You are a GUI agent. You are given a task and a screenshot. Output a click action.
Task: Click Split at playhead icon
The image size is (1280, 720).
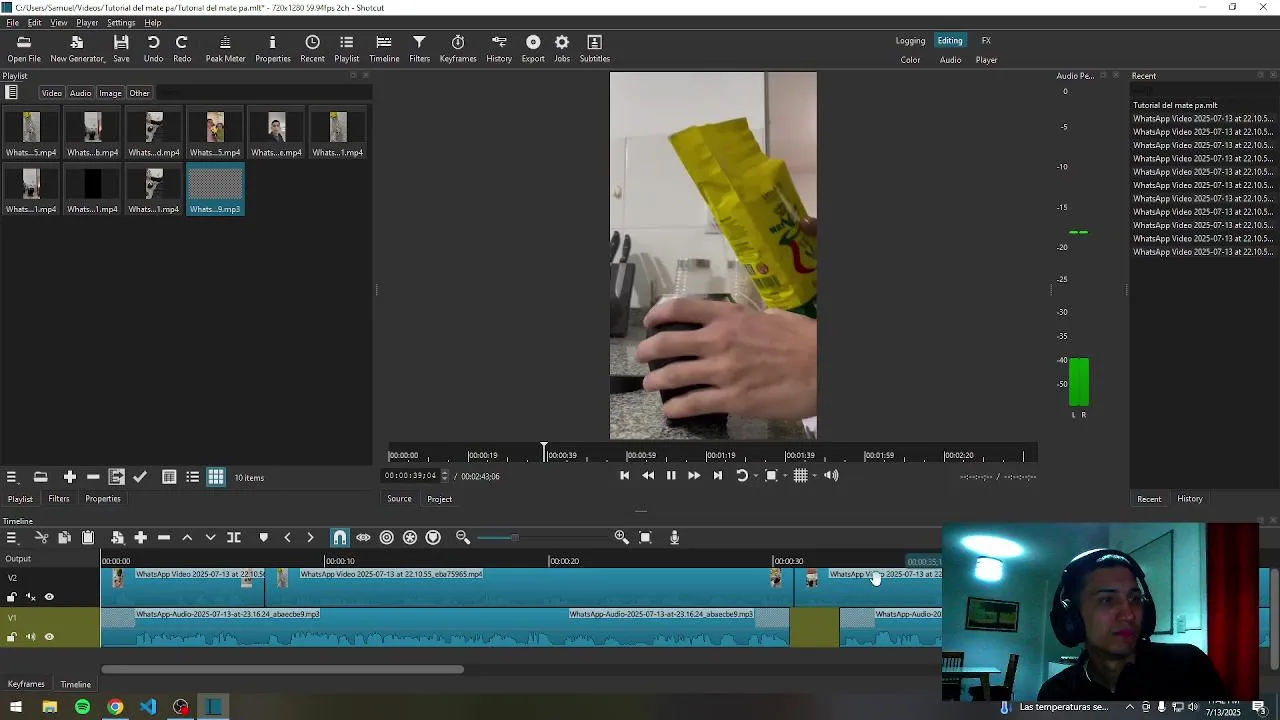(x=234, y=538)
